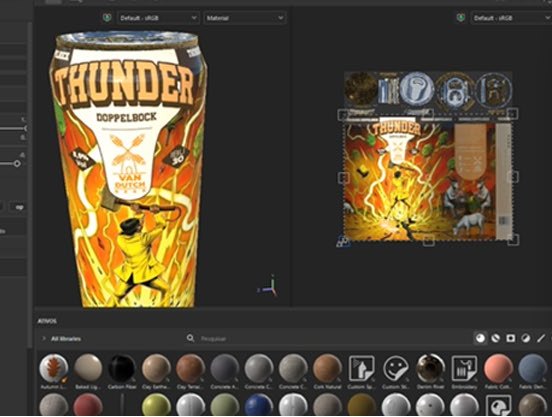
Task: Select the yellow-green sphere material in second row
Action: (156, 405)
